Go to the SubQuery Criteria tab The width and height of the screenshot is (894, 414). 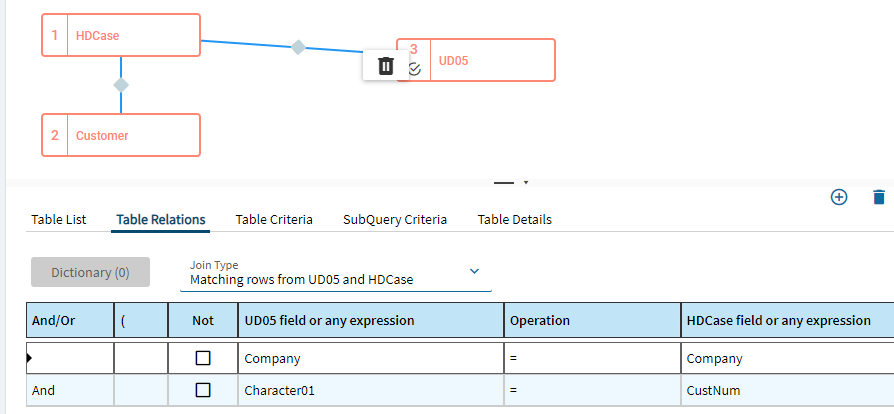395,219
